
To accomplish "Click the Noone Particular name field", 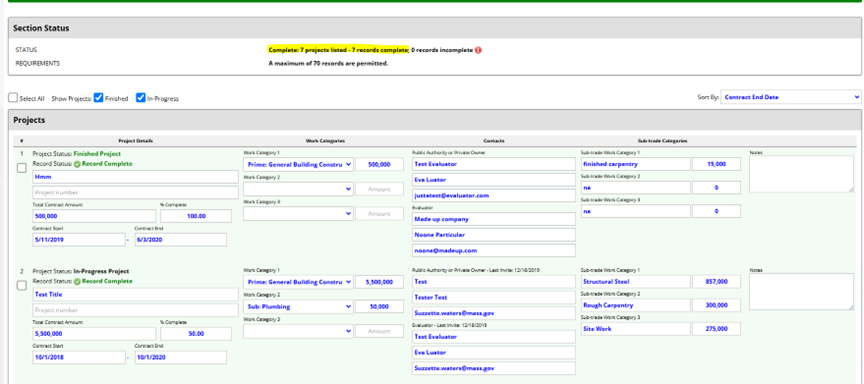I will pos(494,235).
